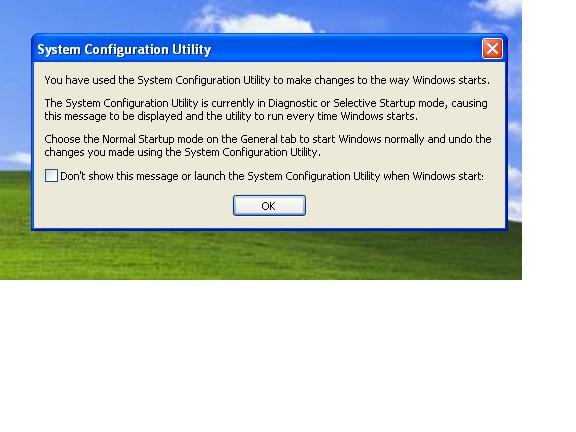Confirm the dialog with the OK button

click(269, 205)
